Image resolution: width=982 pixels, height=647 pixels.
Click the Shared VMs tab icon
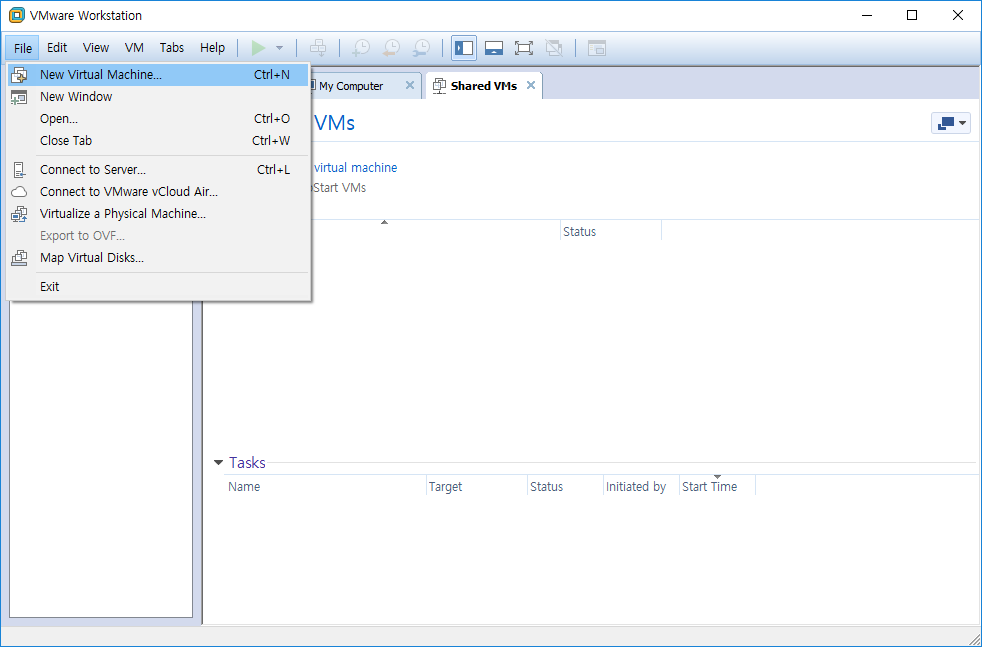(x=440, y=86)
